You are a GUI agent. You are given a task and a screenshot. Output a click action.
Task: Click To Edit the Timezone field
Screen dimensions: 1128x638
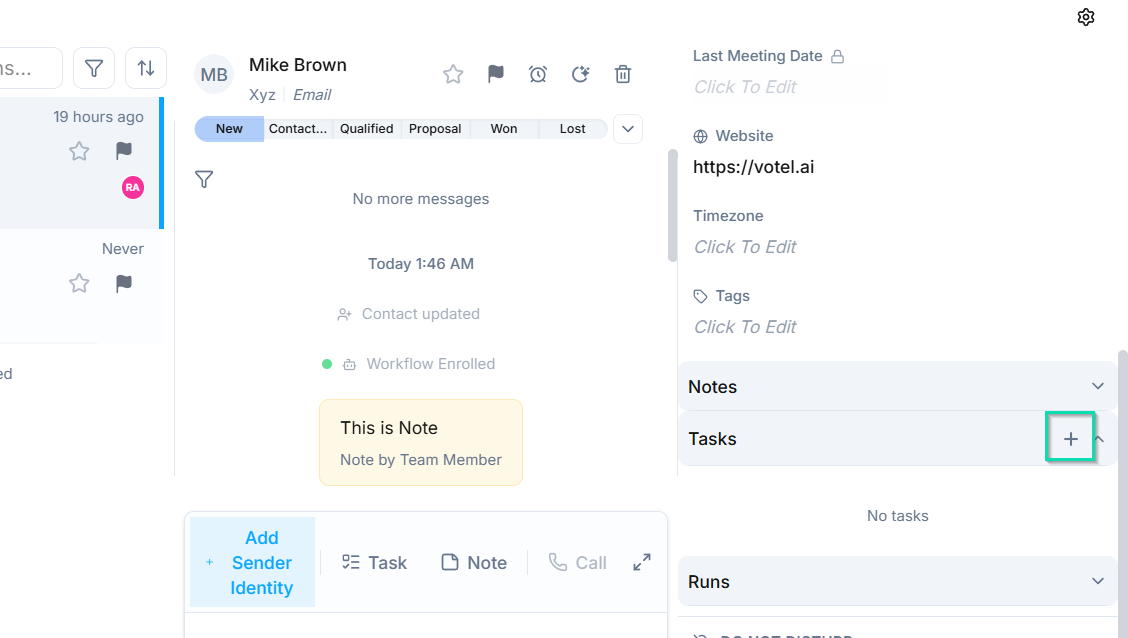(744, 246)
